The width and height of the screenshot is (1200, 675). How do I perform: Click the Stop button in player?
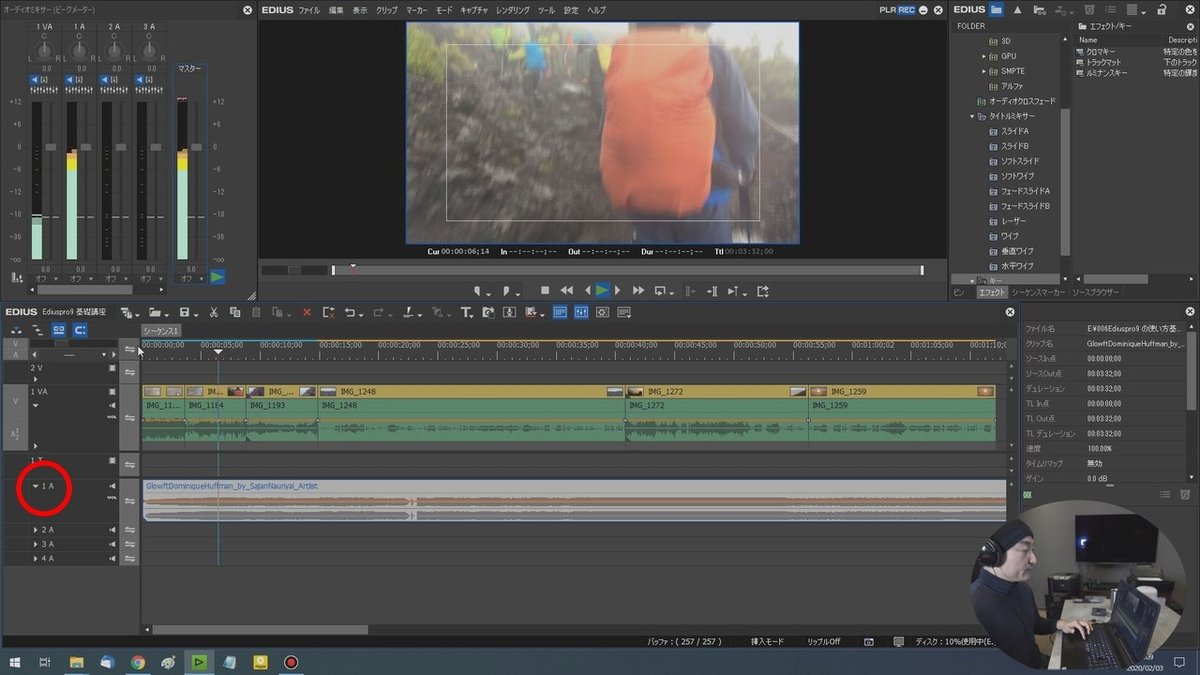[x=545, y=291]
